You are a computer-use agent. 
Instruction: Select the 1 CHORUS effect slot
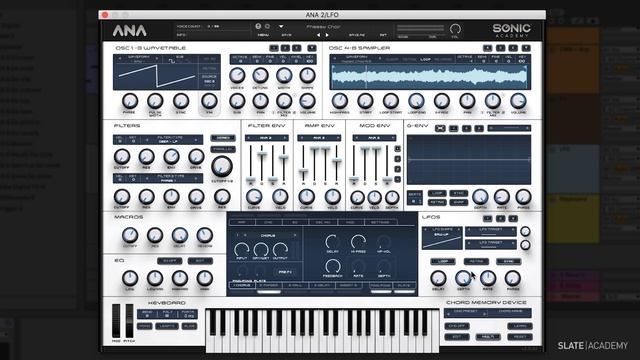[x=242, y=285]
